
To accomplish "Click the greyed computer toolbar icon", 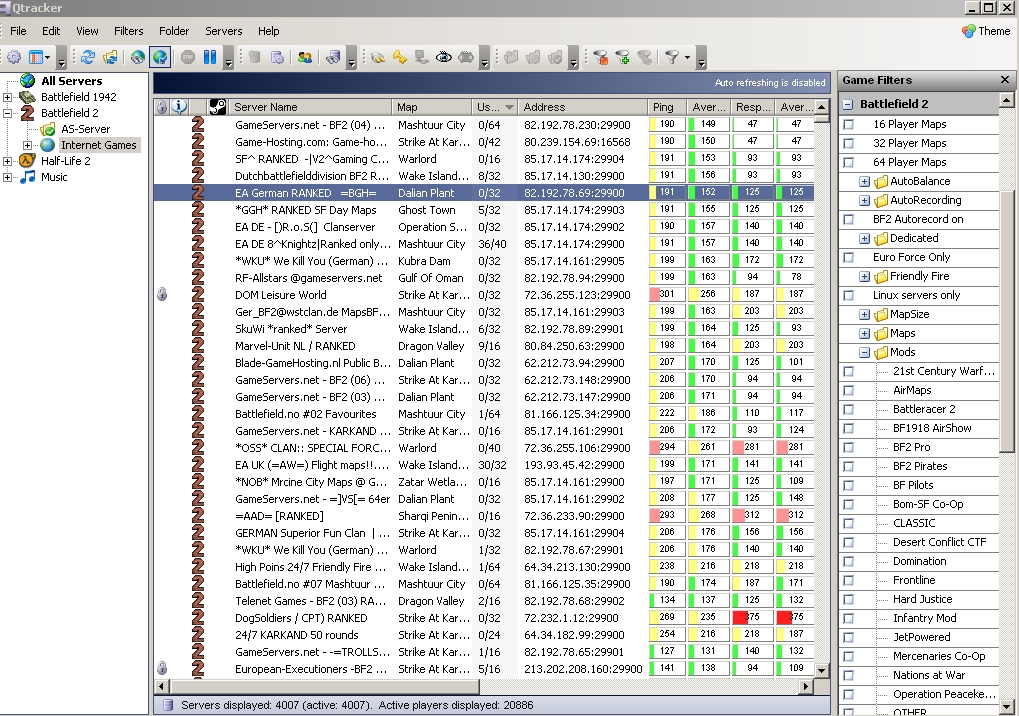I will (x=422, y=57).
